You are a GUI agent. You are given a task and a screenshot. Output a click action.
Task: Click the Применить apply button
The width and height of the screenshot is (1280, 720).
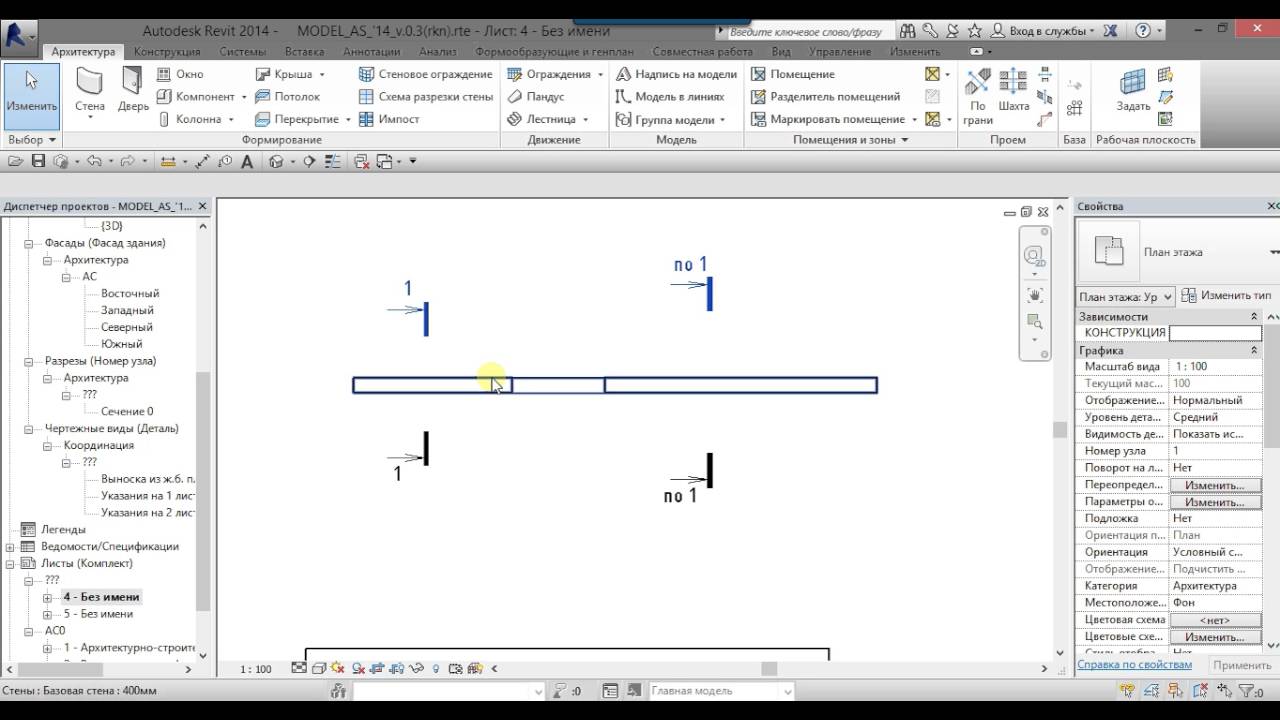1242,665
